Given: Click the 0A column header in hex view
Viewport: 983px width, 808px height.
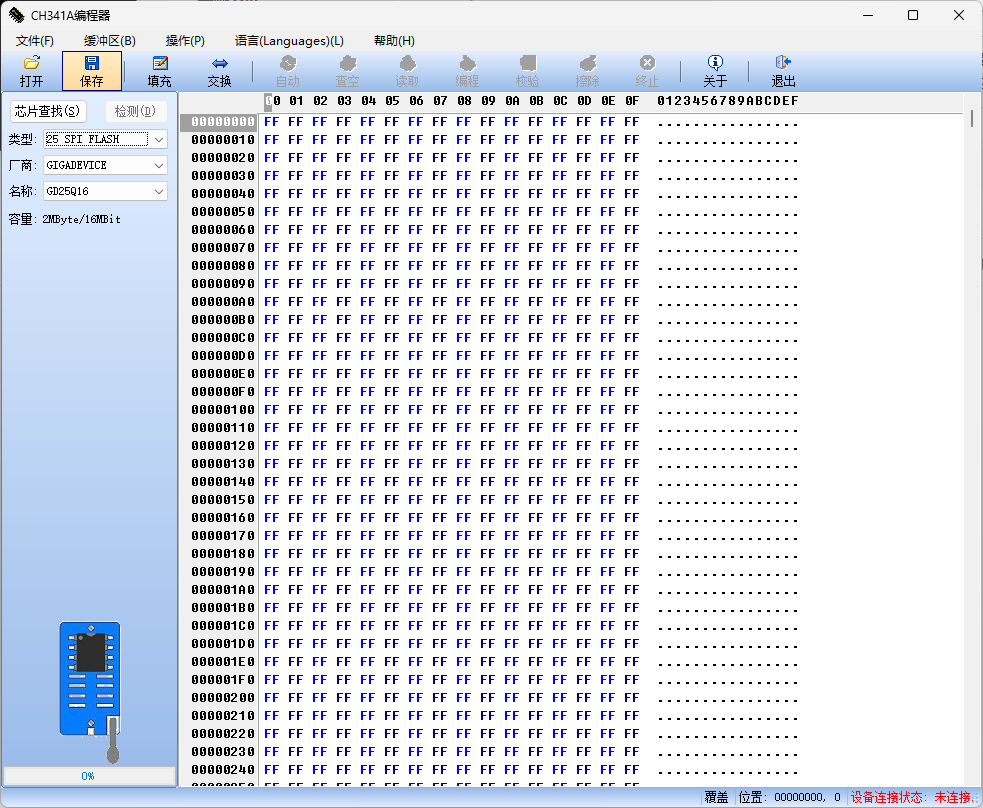Looking at the screenshot, I should click(512, 101).
